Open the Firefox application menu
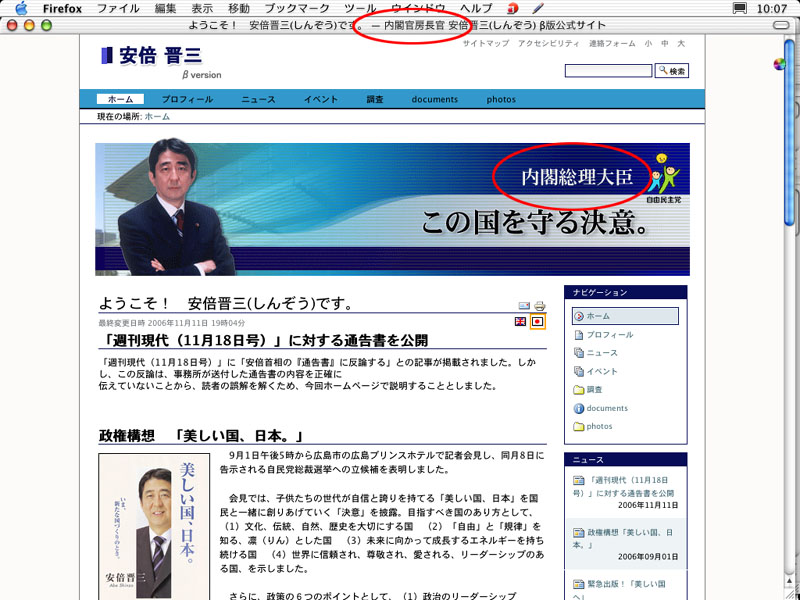Viewport: 800px width, 600px height. (x=62, y=9)
